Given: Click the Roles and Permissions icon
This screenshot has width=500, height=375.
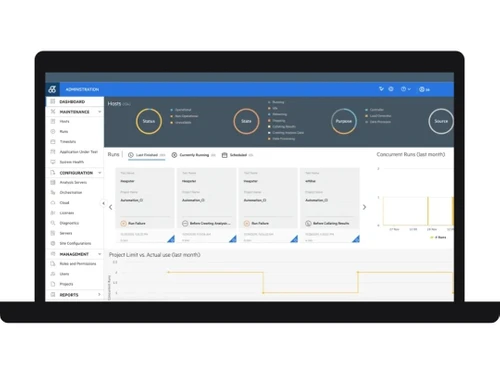Looking at the screenshot, I should pos(53,264).
